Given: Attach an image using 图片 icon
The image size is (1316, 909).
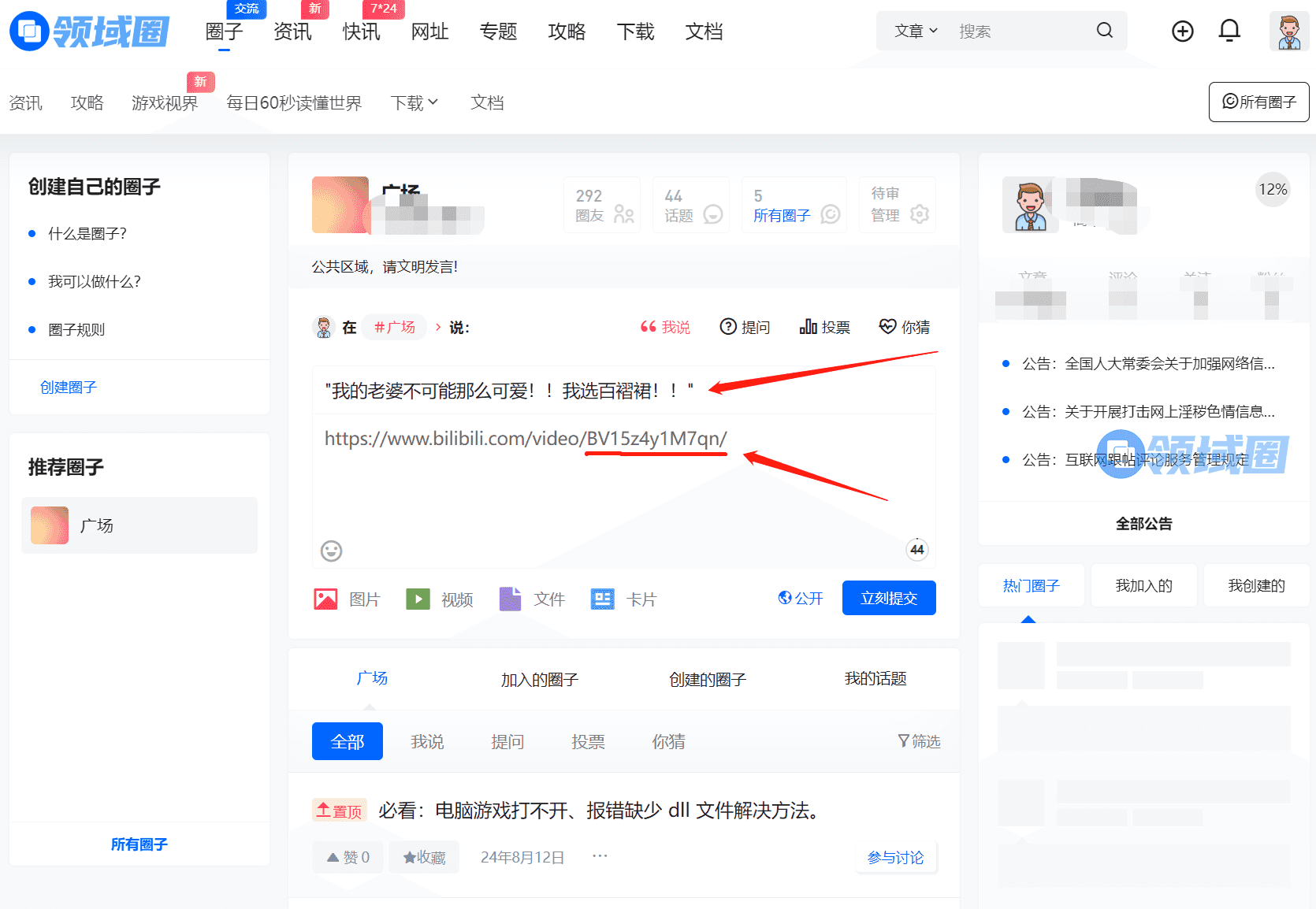Looking at the screenshot, I should [326, 599].
